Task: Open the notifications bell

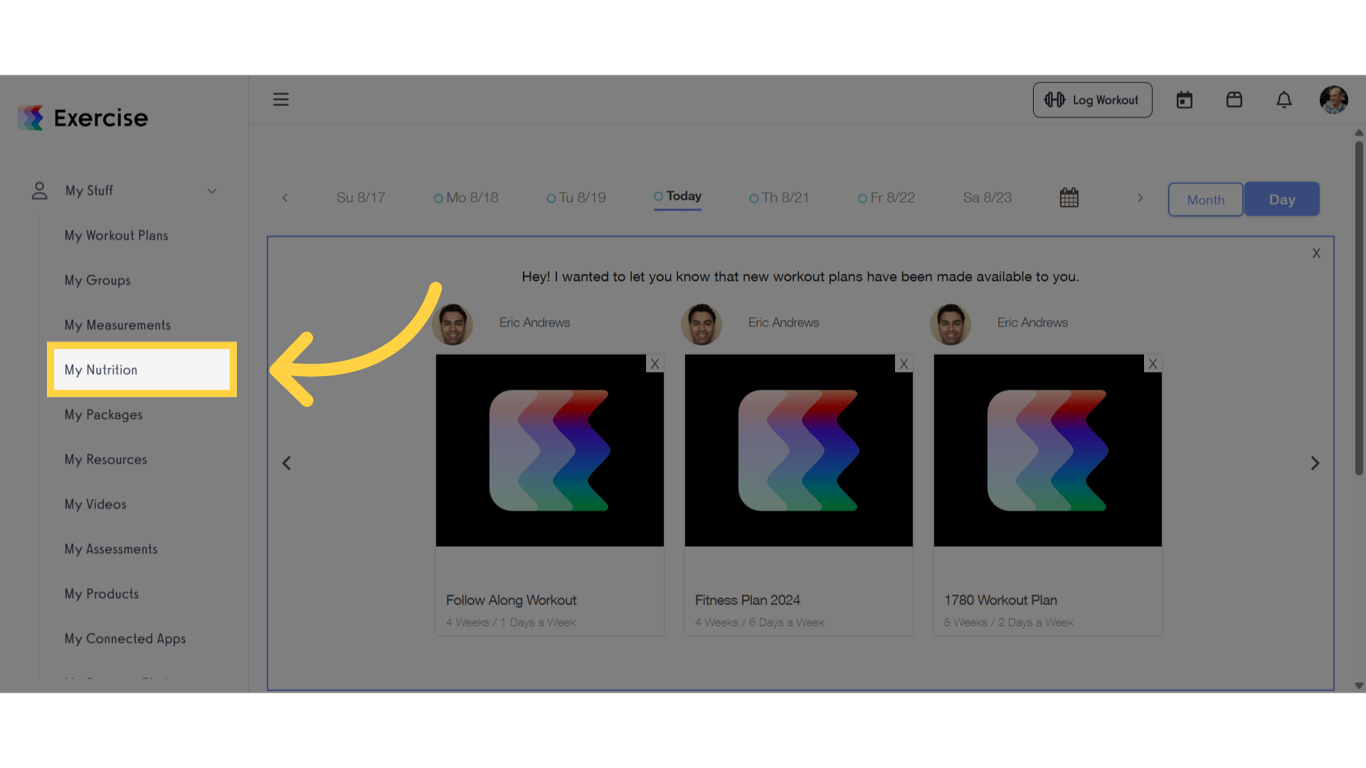Action: pos(1284,100)
